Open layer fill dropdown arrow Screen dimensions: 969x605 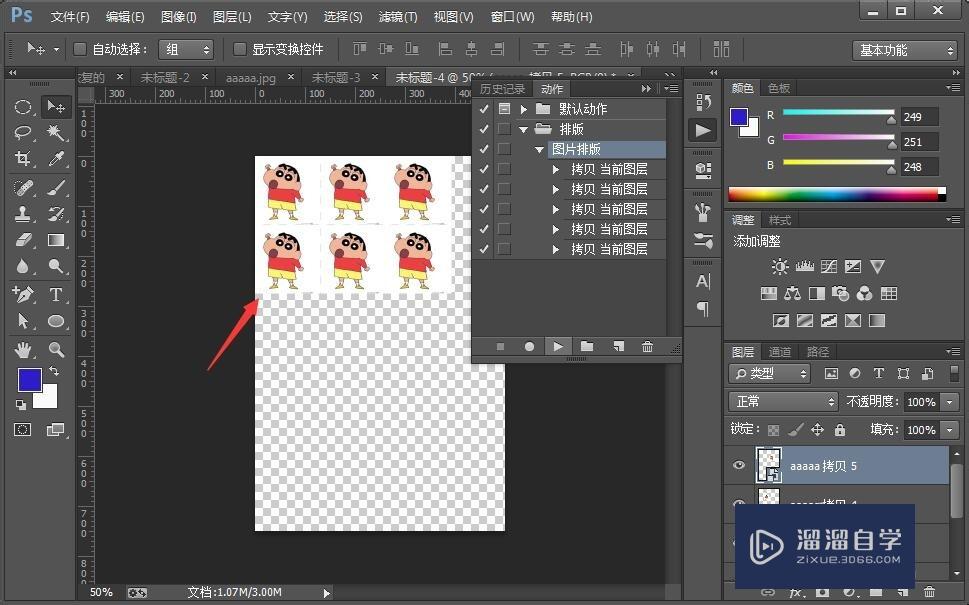tap(950, 429)
